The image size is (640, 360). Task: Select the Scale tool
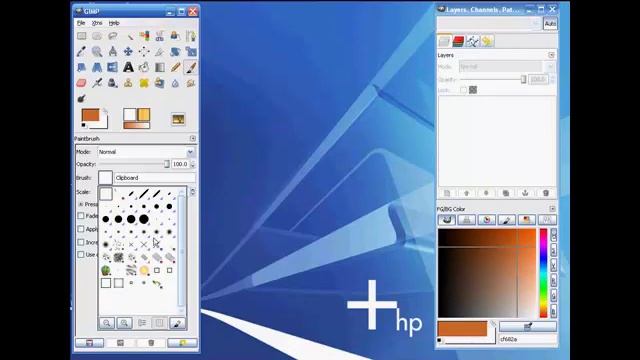[191, 51]
